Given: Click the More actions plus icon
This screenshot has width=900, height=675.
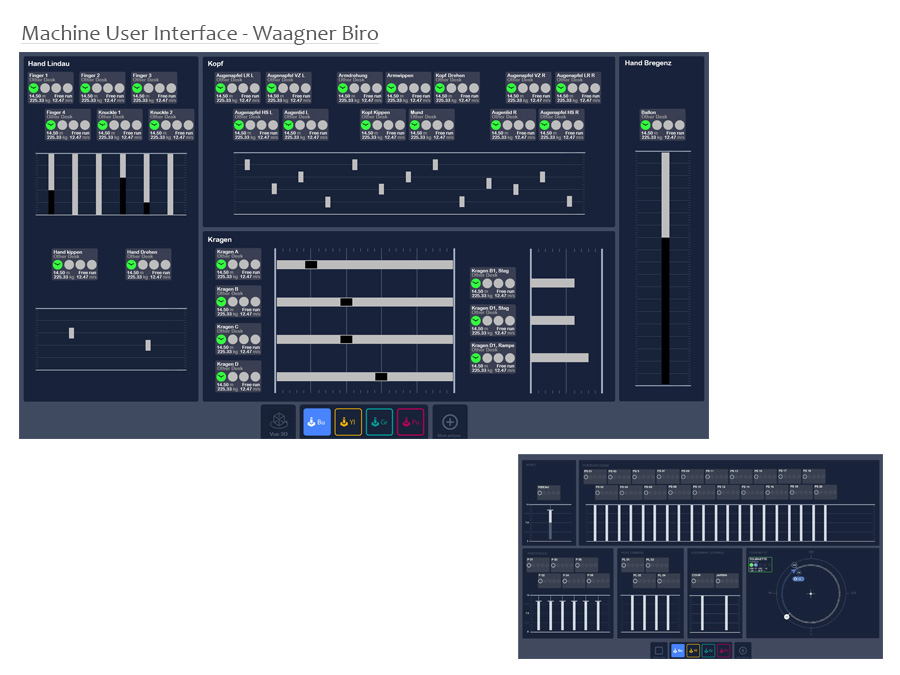Looking at the screenshot, I should pos(450,422).
